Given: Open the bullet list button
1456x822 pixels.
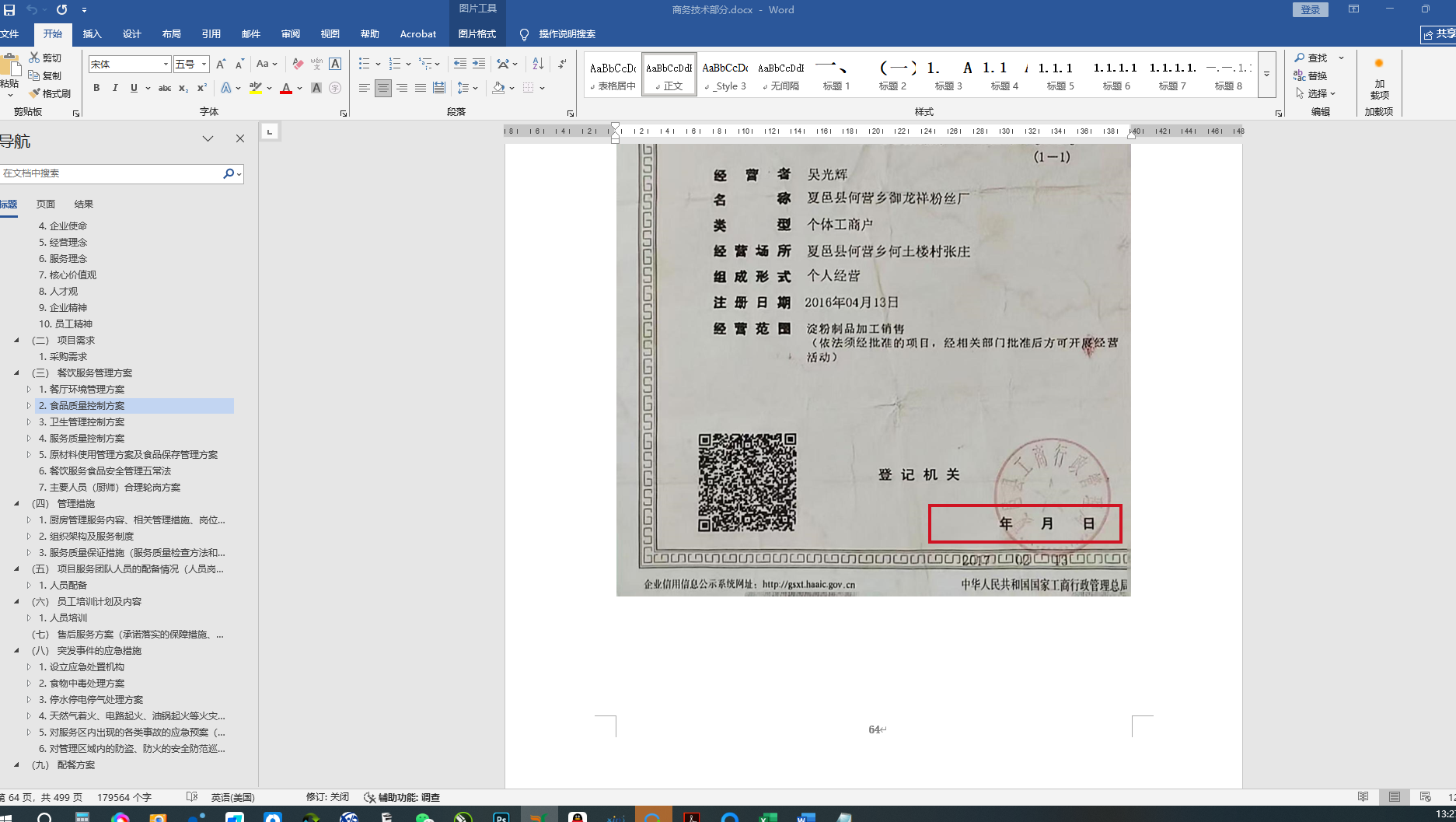Looking at the screenshot, I should [x=365, y=64].
